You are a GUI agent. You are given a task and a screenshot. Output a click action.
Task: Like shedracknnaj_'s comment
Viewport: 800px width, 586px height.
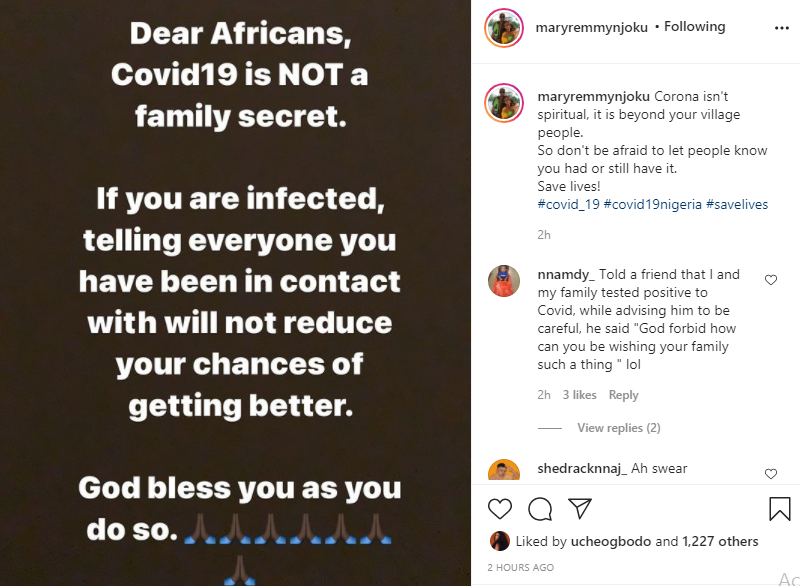pyautogui.click(x=771, y=473)
